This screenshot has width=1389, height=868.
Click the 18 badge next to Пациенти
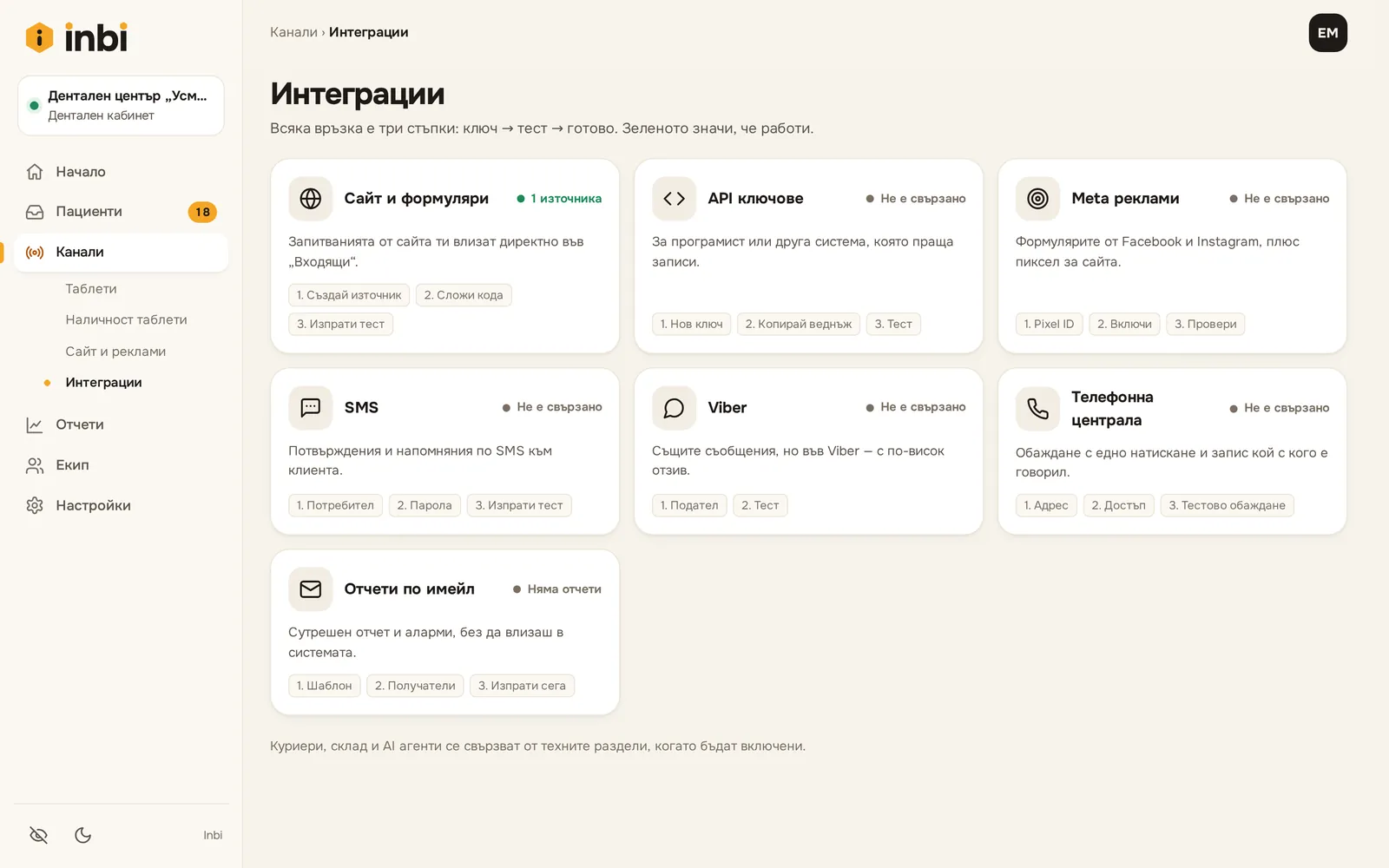pos(202,212)
